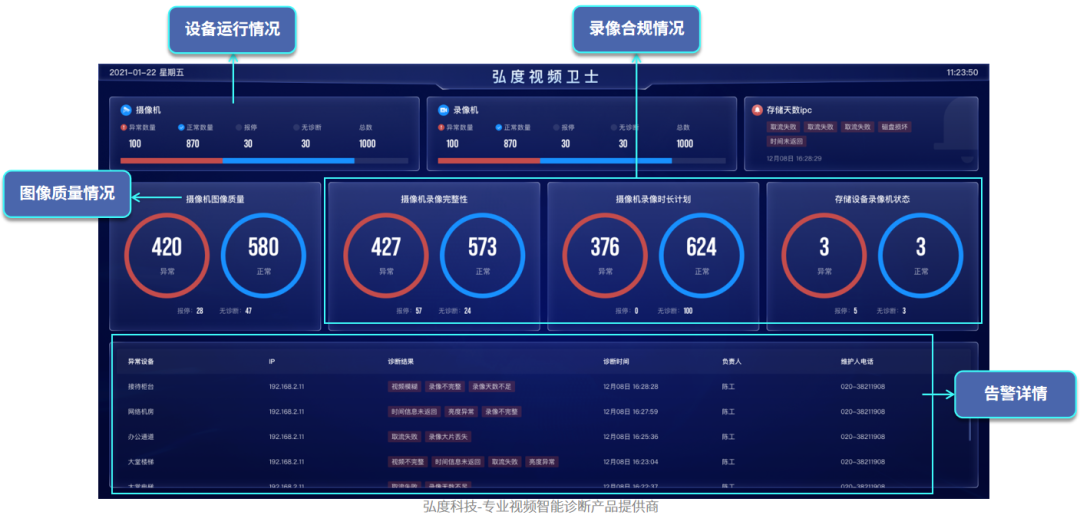Select the 接待柜台 device row

click(x=541, y=387)
